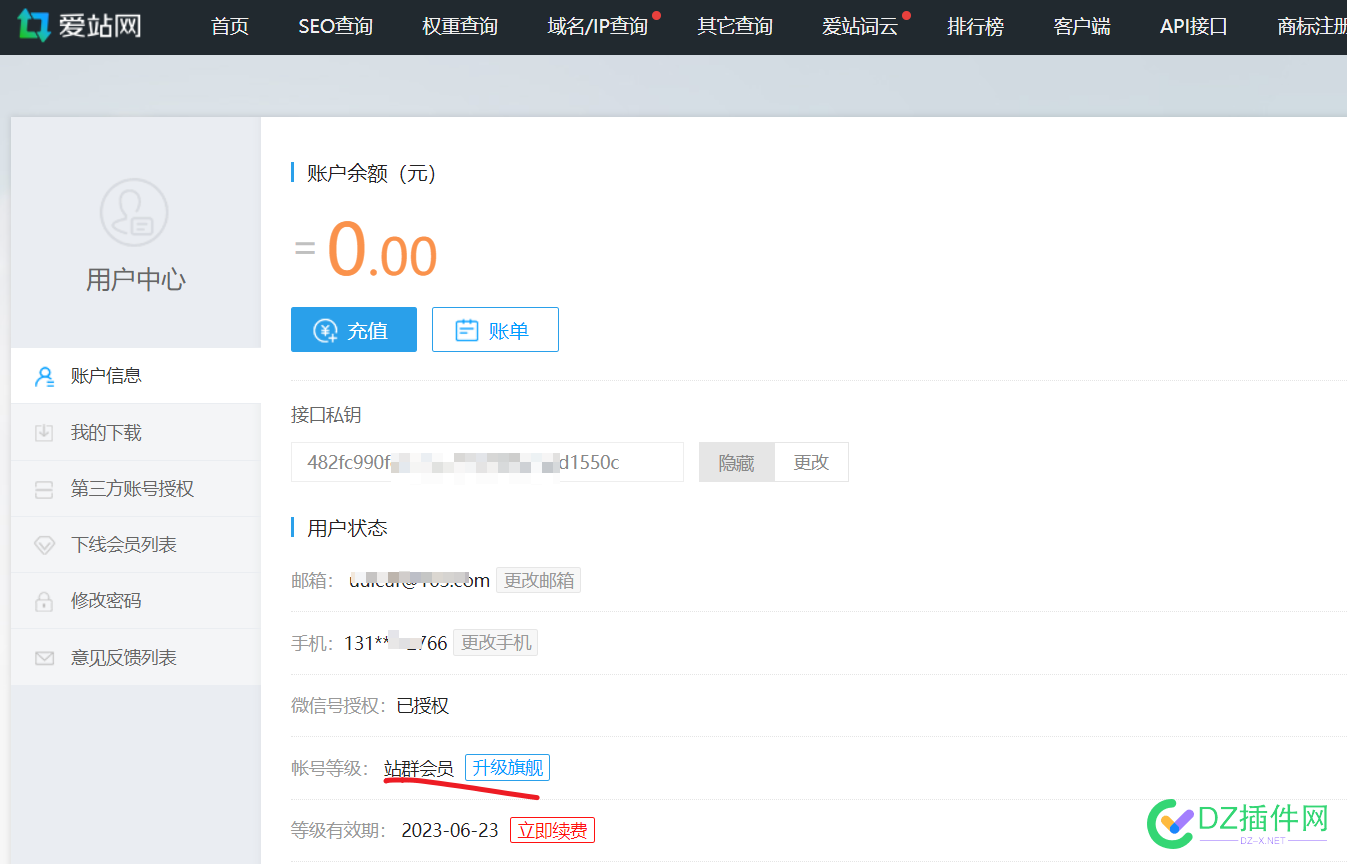Viewport: 1347px width, 864px height.
Task: Click the lock icon beside 修改密码
Action: point(44,601)
